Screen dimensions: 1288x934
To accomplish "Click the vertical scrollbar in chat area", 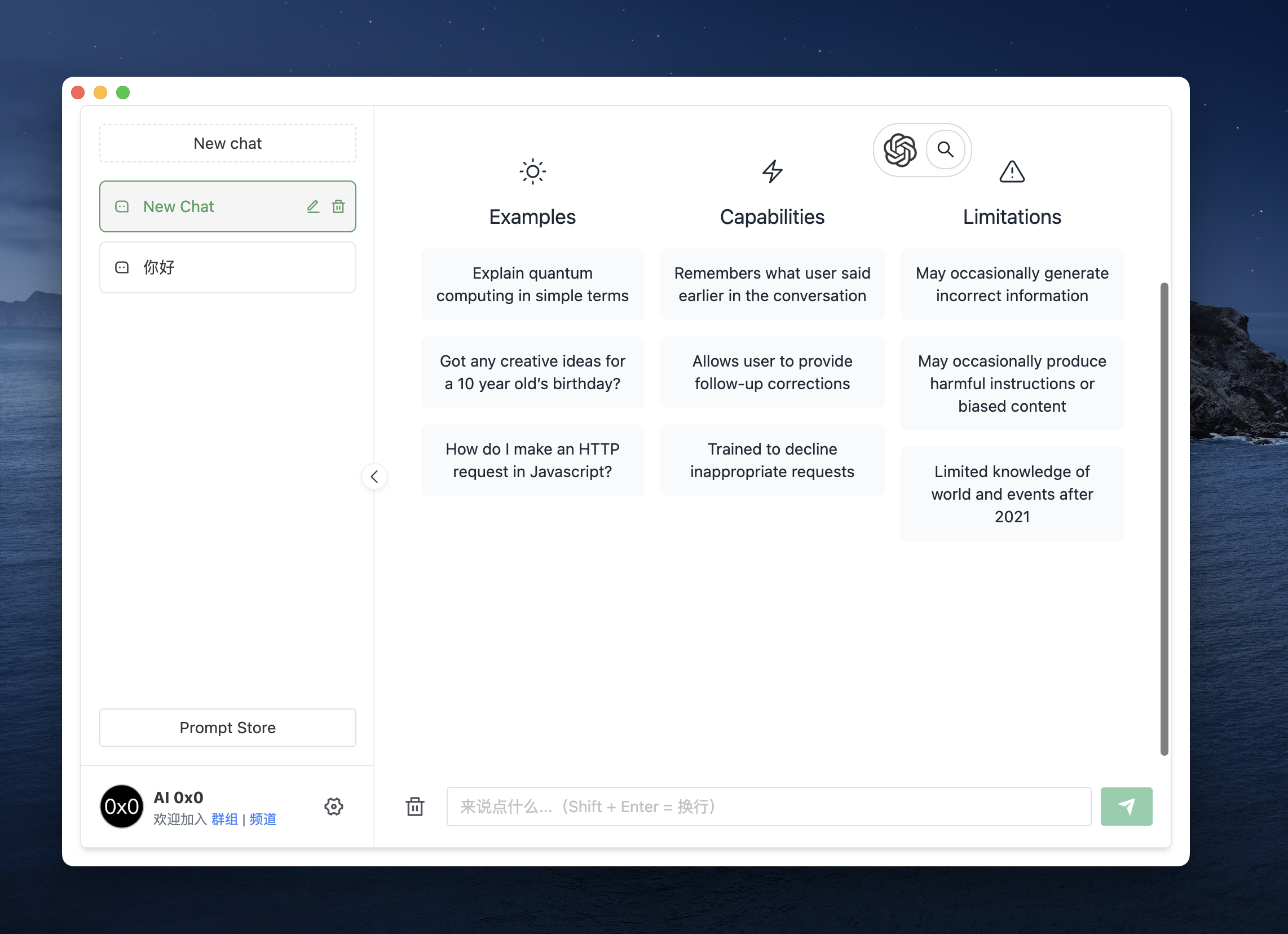I will [x=1163, y=518].
